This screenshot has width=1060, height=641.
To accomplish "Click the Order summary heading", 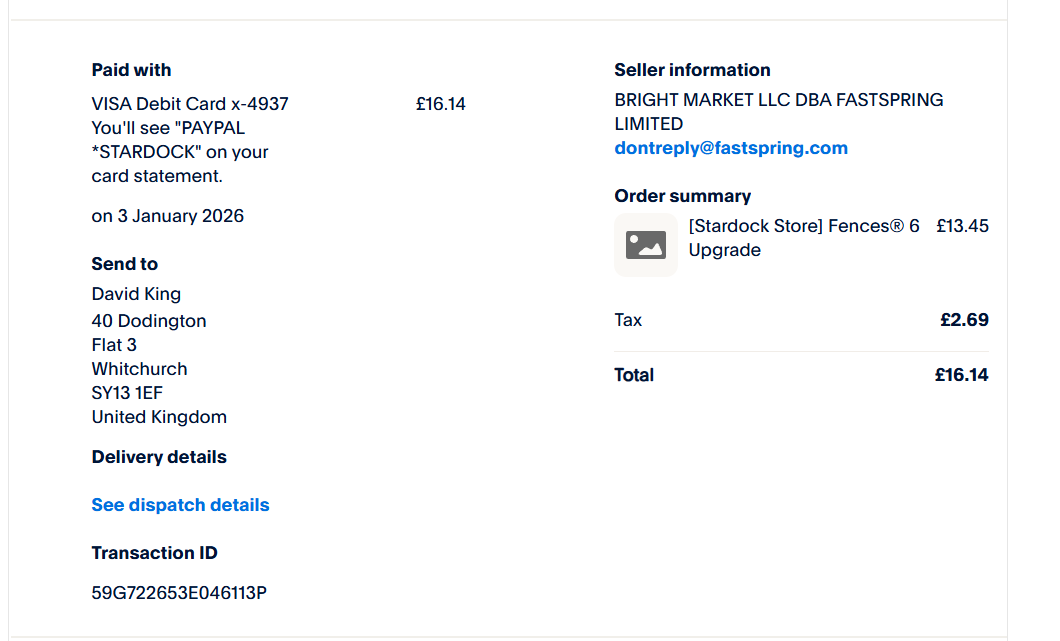I will (x=682, y=196).
